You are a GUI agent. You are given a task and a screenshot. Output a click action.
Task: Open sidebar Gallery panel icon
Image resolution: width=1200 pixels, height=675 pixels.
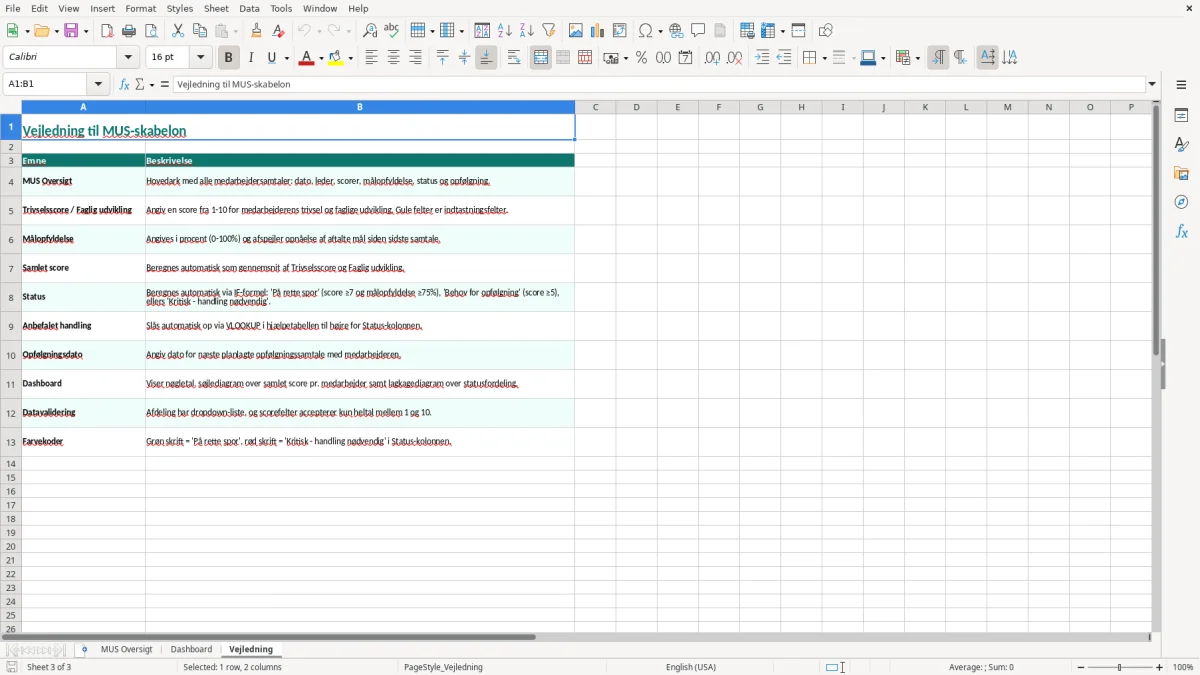[1181, 174]
